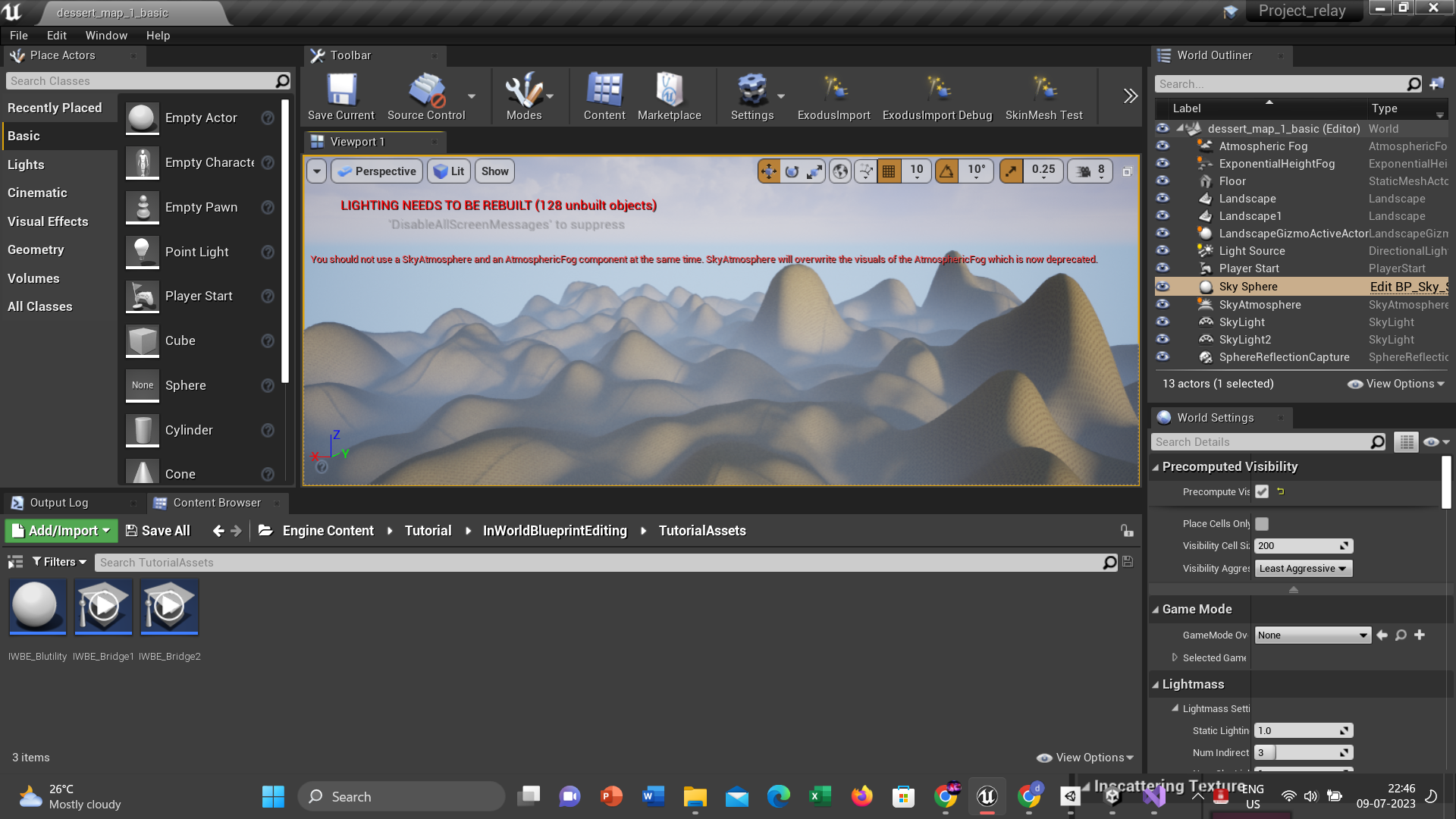The height and width of the screenshot is (819, 1456).
Task: Select the IWBE_Bridge1 tutorial asset thumbnail
Action: pyautogui.click(x=103, y=606)
